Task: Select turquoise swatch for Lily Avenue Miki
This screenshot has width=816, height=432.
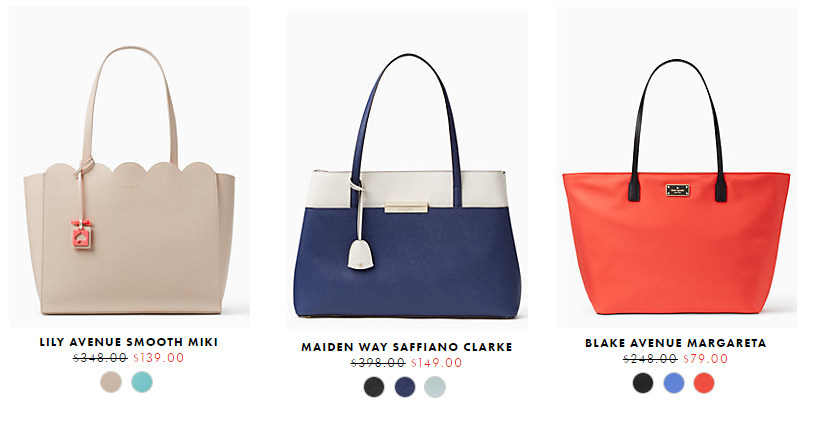Action: 142,382
